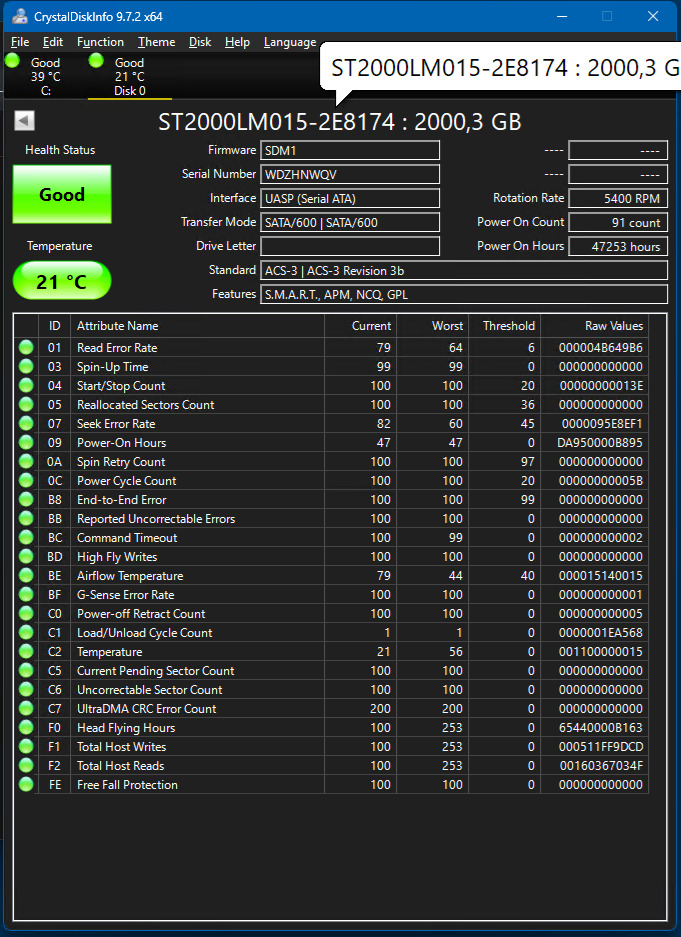Click the Worst column header
Screen dimensions: 681x937
pos(432,326)
